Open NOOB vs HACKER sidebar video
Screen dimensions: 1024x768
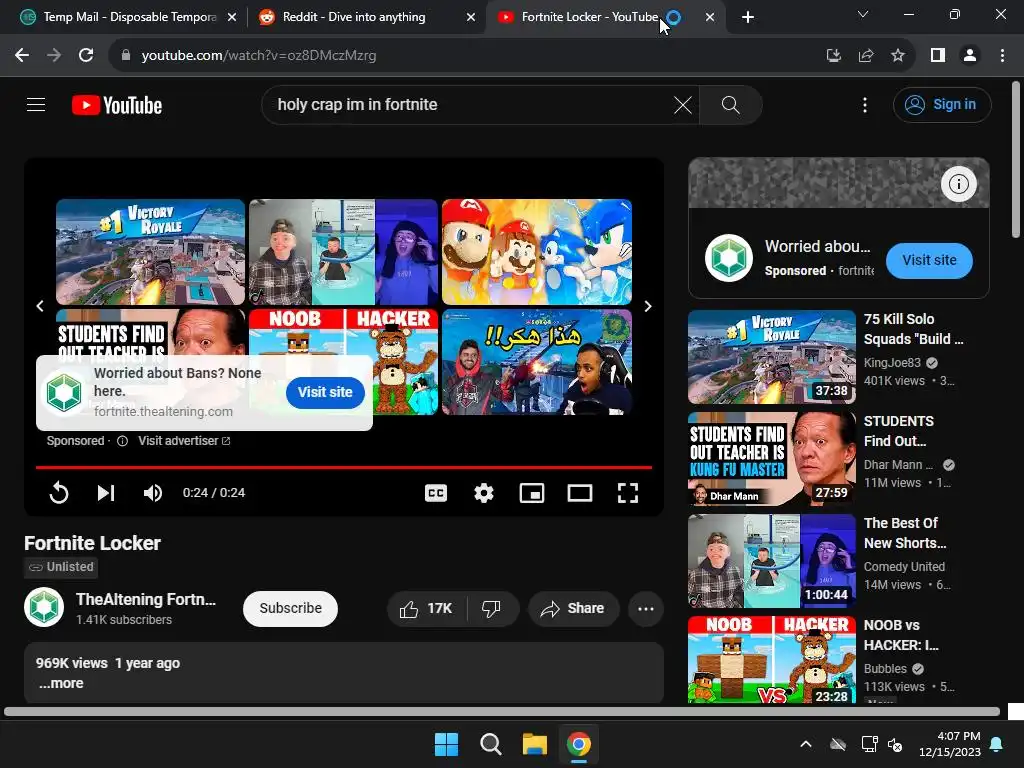771,660
